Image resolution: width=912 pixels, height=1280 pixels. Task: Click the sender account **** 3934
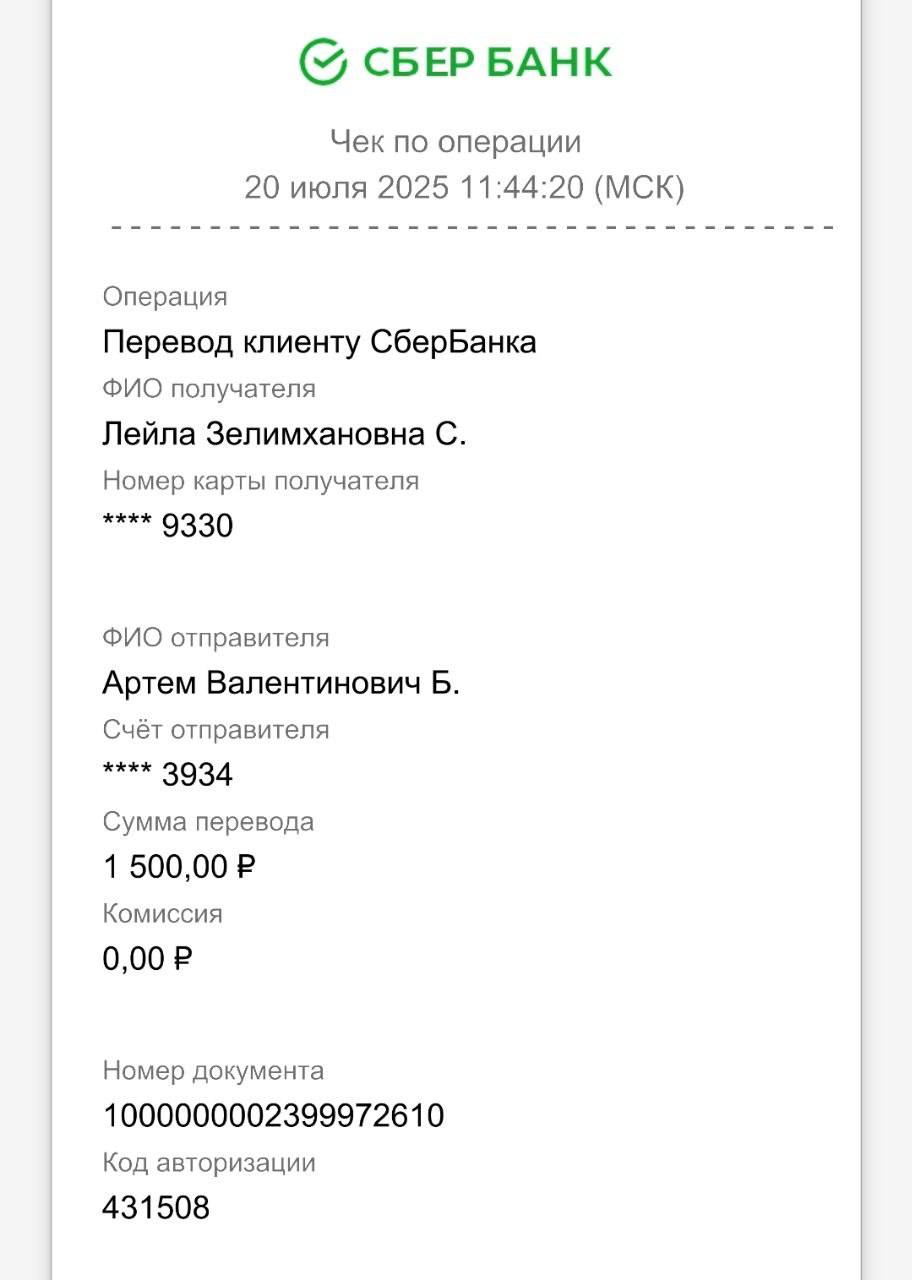coord(168,775)
